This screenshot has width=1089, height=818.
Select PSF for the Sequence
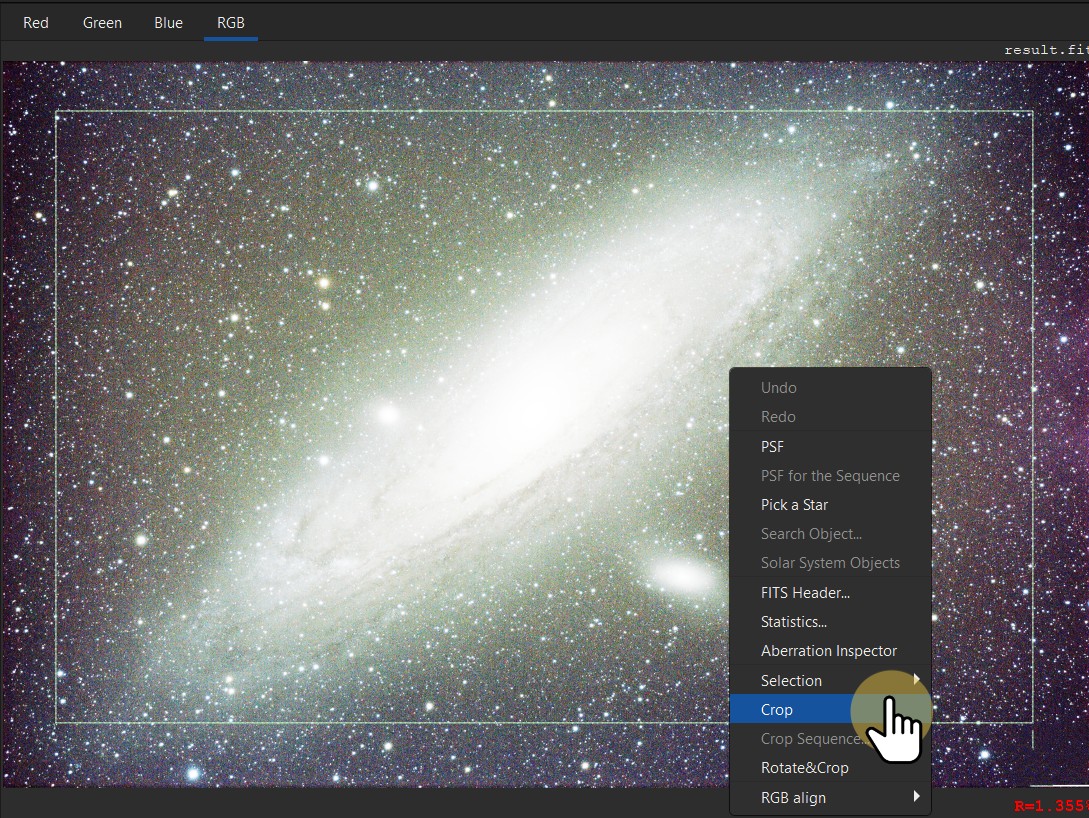click(x=830, y=476)
